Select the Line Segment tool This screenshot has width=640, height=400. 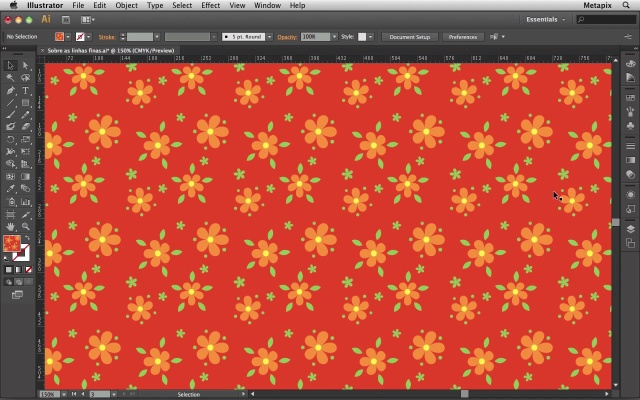coord(10,102)
